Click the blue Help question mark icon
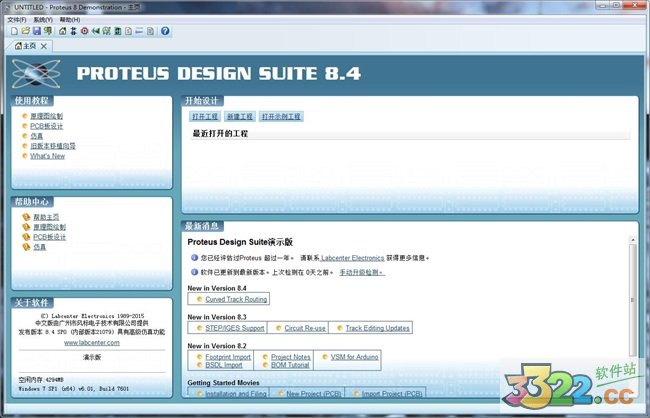The width and height of the screenshot is (650, 418). pos(165,31)
